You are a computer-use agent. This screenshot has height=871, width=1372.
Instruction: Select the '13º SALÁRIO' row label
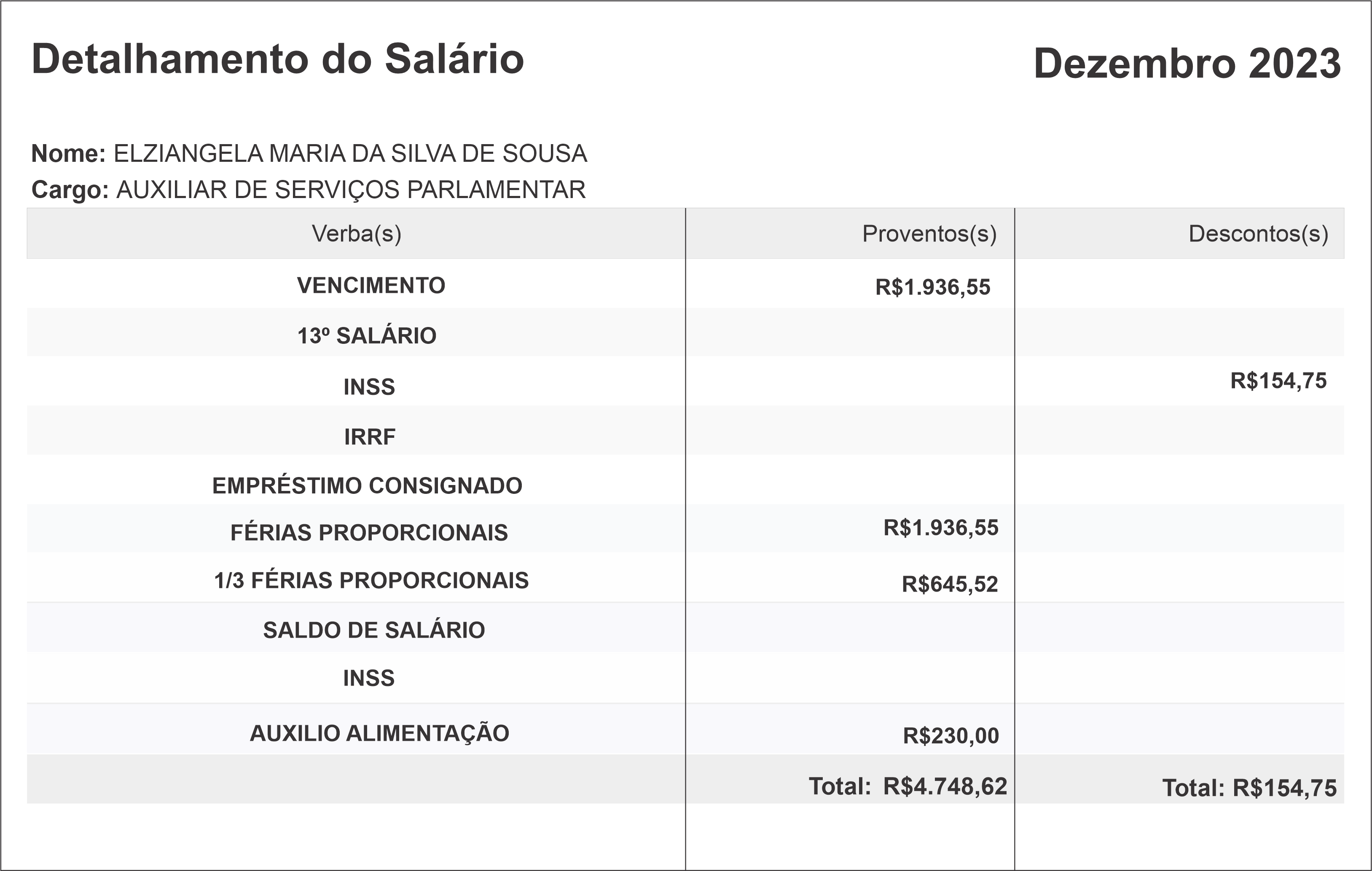(367, 335)
